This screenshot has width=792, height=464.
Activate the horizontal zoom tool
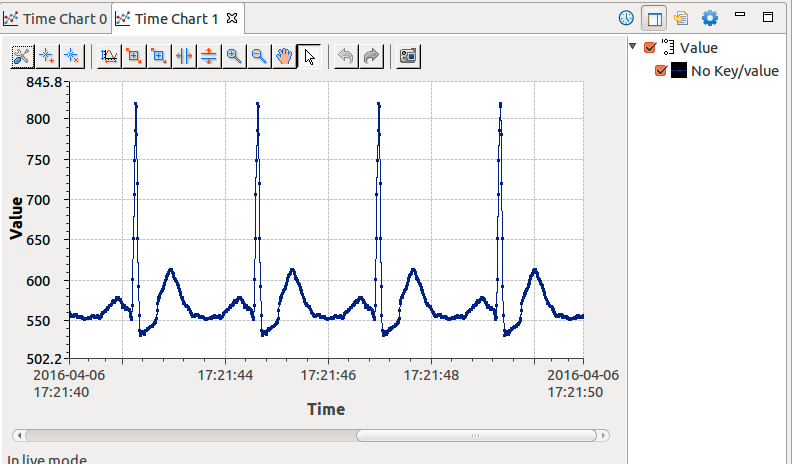pyautogui.click(x=184, y=56)
